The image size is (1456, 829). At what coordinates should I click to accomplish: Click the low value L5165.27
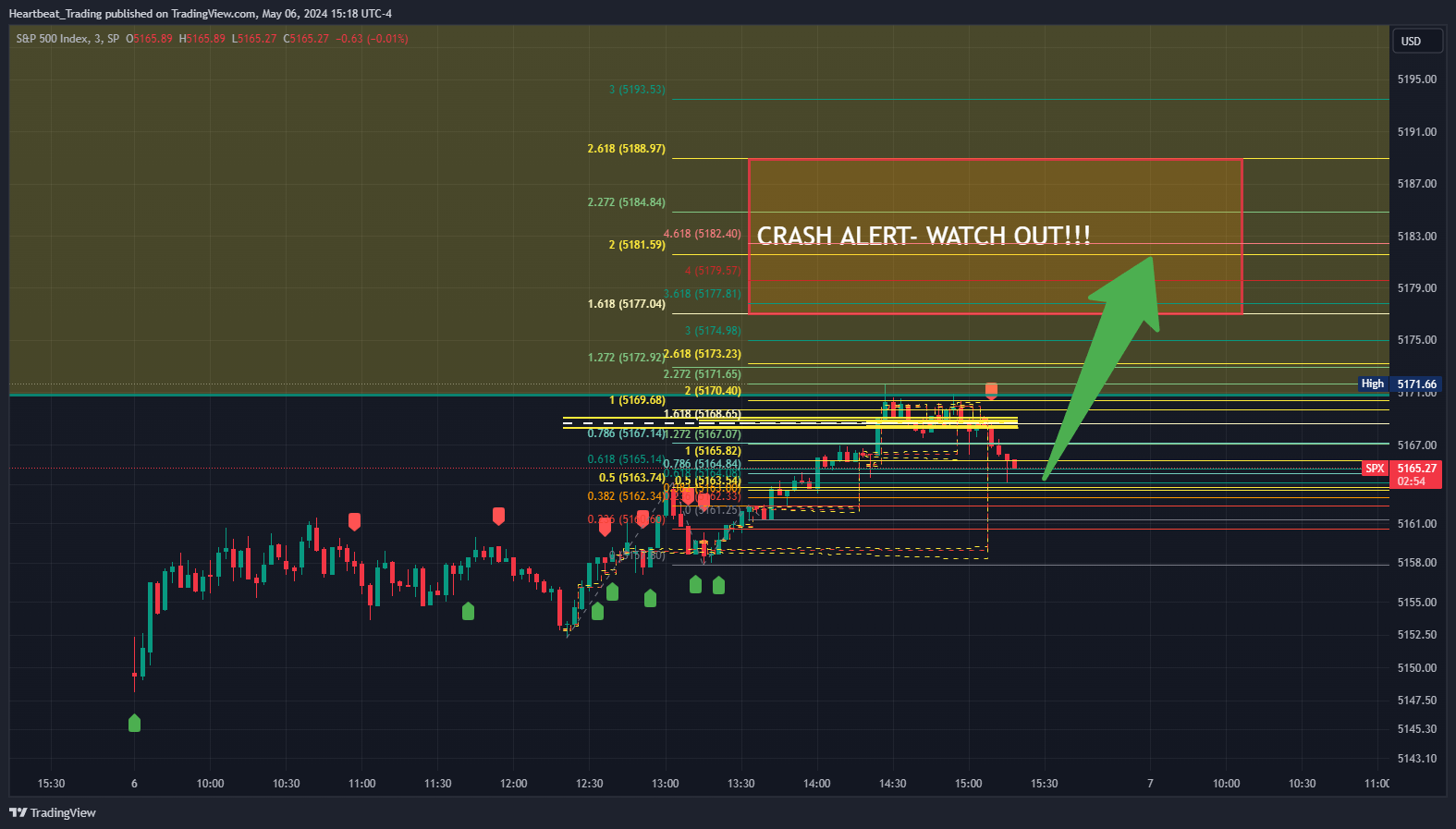tap(254, 39)
